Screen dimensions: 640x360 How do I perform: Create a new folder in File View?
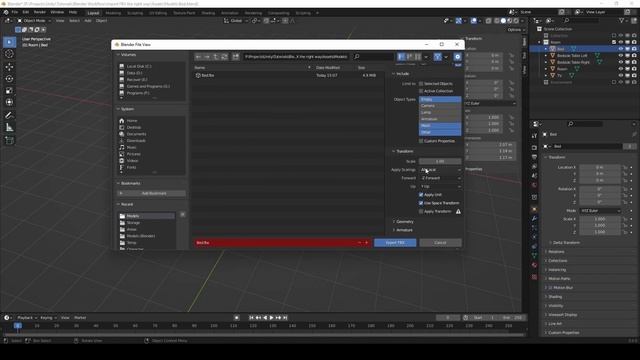coord(236,57)
